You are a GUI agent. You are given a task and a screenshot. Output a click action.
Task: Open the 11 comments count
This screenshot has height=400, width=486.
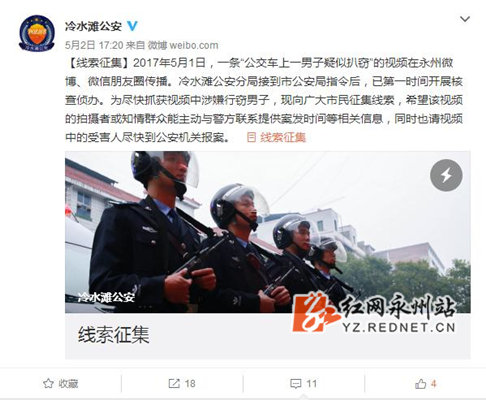pos(311,384)
